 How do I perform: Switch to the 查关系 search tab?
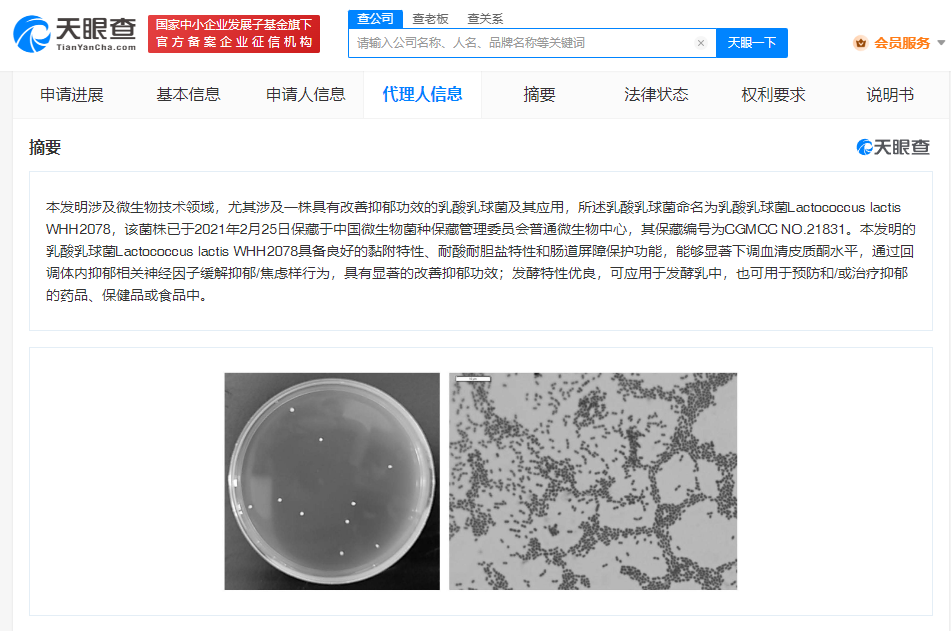coord(485,19)
